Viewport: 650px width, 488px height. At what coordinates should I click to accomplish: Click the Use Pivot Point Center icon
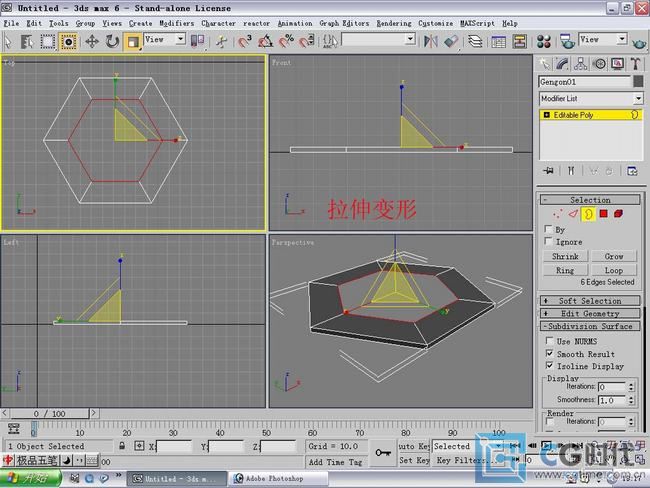click(197, 41)
